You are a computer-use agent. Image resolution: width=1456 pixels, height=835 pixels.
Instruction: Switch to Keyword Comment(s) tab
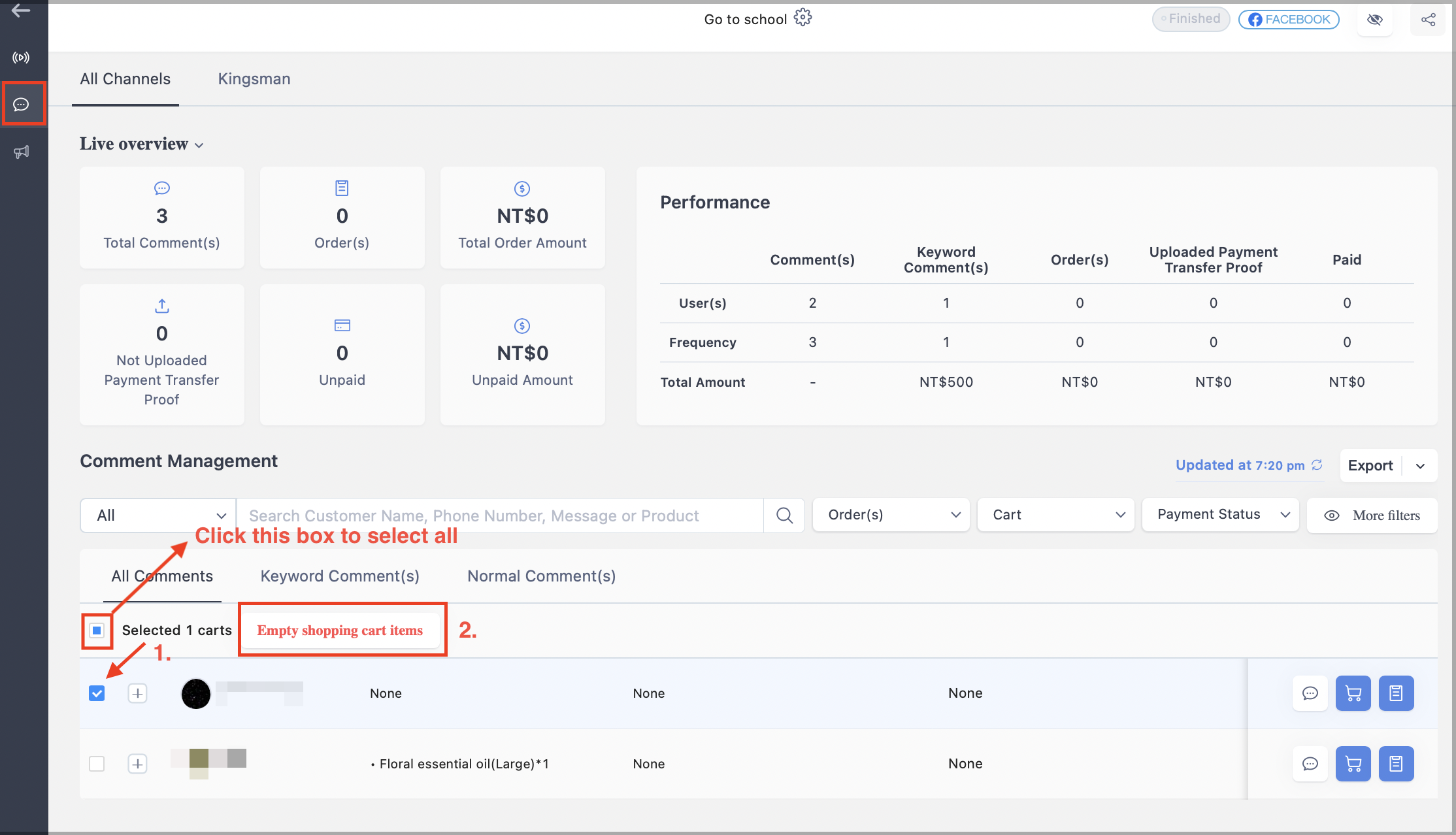point(340,576)
